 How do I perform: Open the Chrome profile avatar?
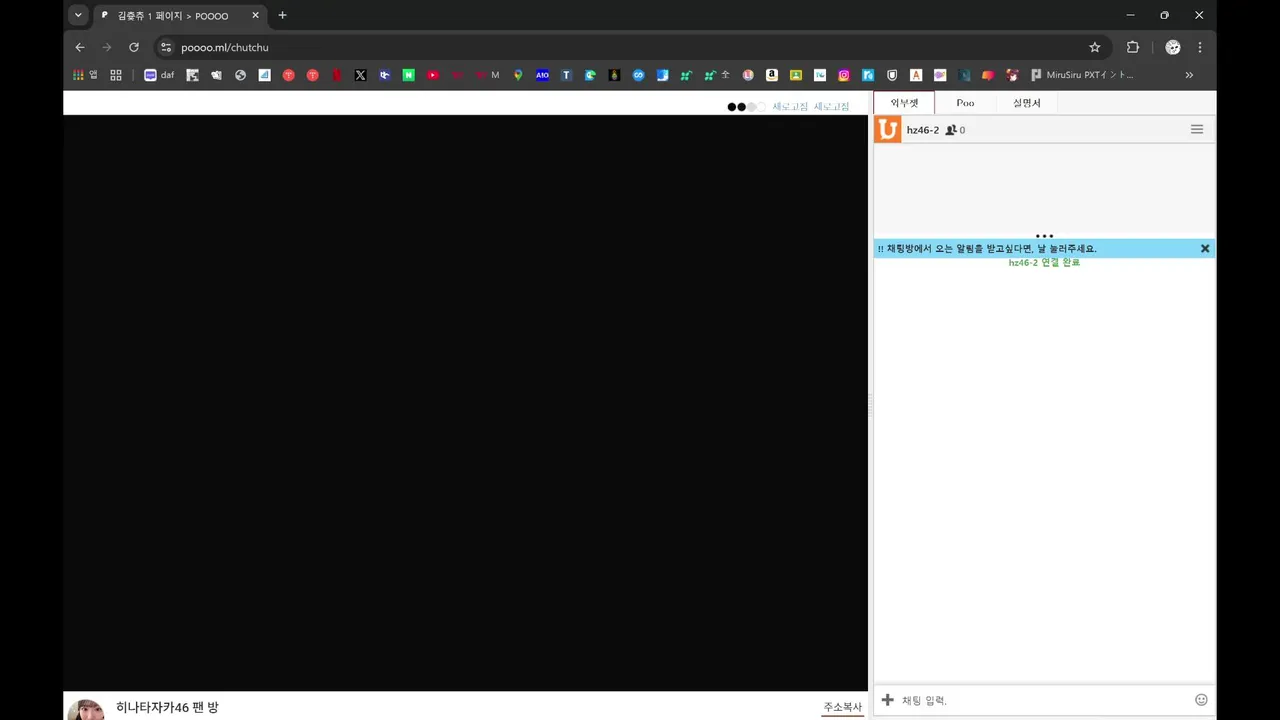[x=1173, y=47]
